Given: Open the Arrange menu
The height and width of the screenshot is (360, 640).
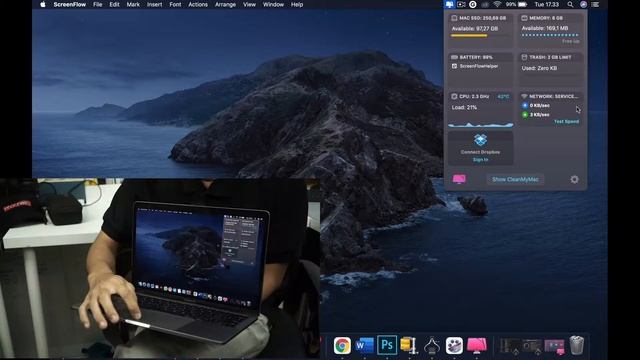Looking at the screenshot, I should coord(225,4).
